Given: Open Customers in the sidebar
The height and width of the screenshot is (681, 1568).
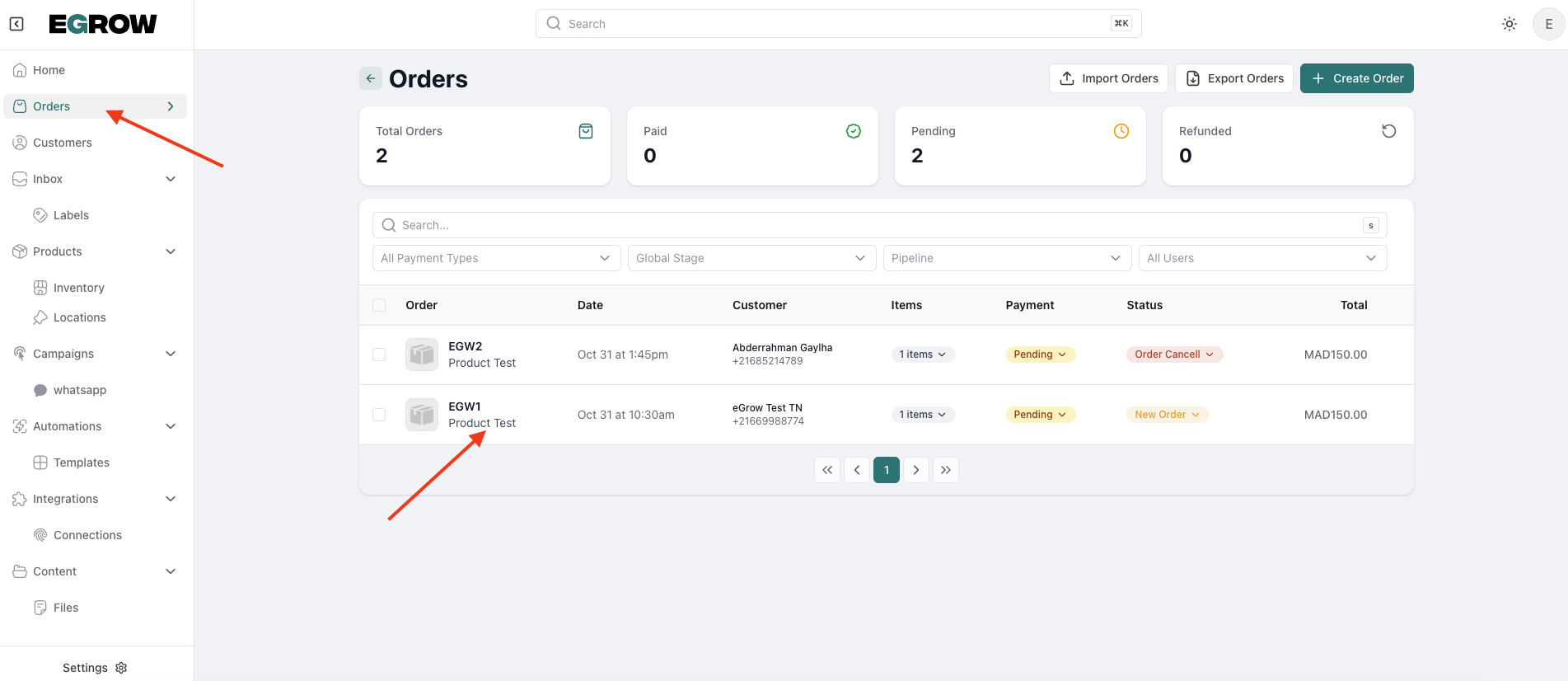Looking at the screenshot, I should (63, 143).
